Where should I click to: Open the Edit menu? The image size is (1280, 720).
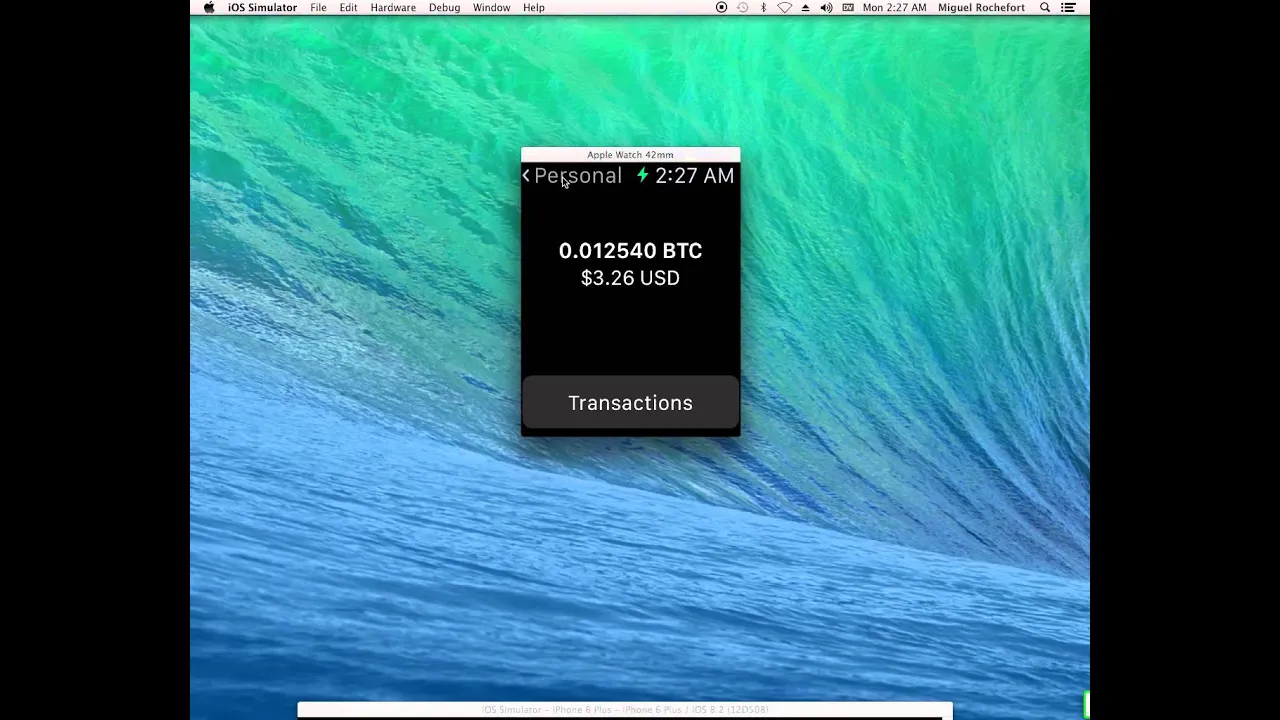[348, 8]
